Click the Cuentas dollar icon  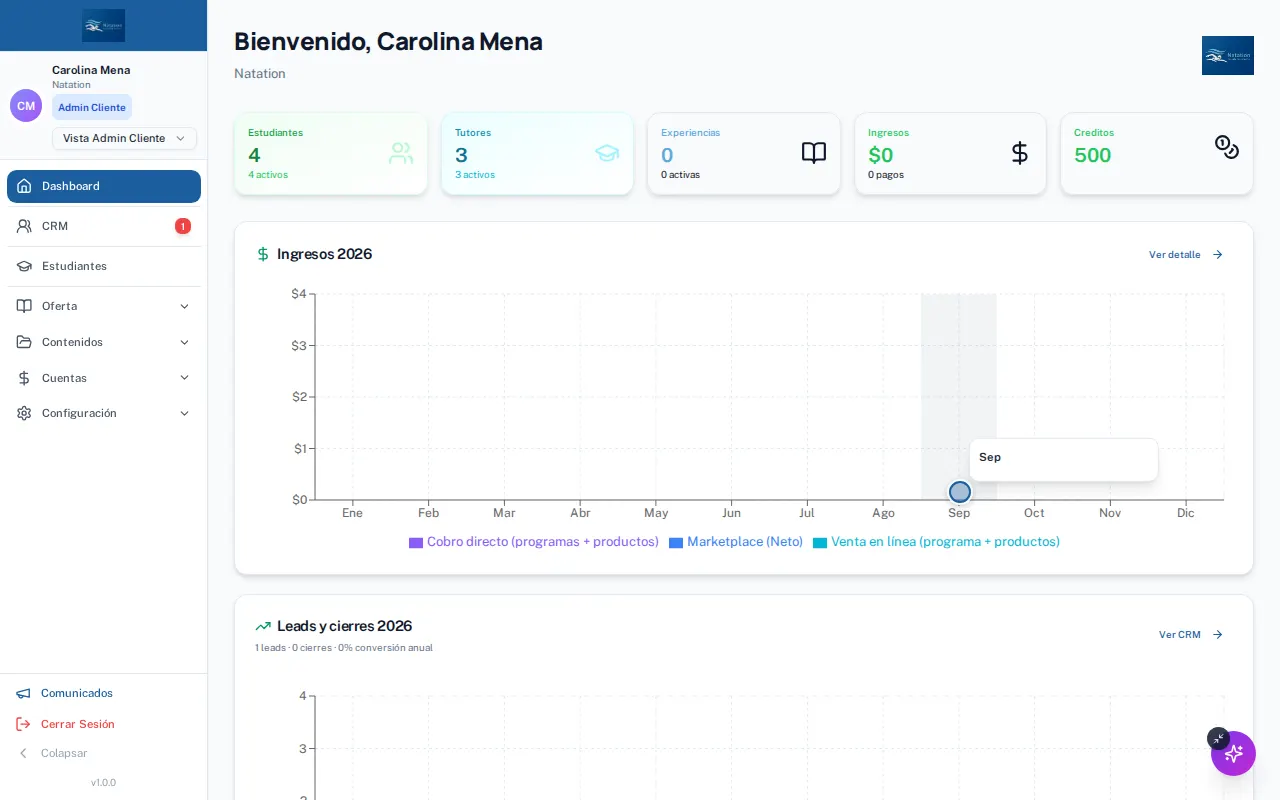24,378
